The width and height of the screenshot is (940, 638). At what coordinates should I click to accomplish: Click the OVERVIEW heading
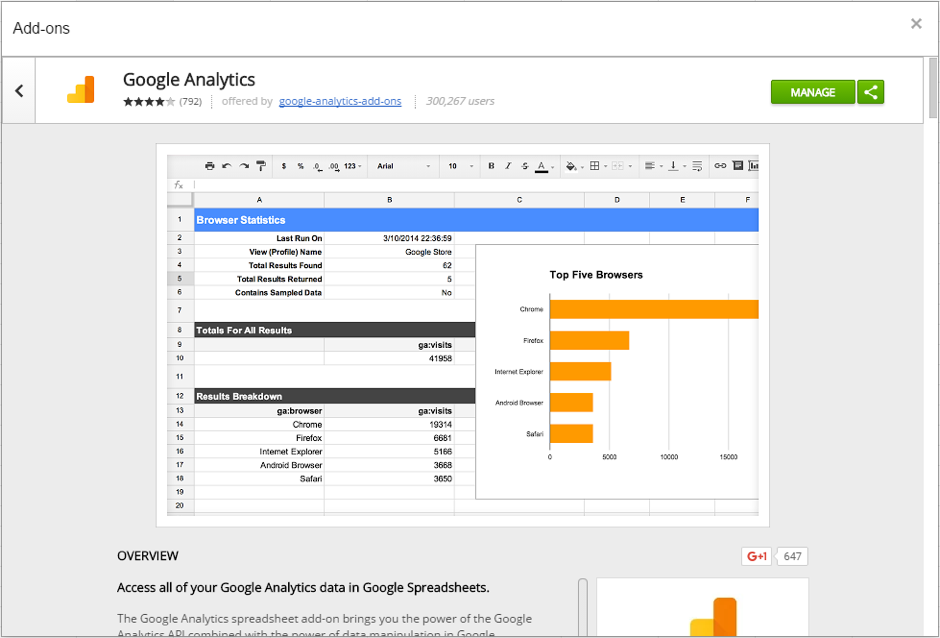point(147,556)
